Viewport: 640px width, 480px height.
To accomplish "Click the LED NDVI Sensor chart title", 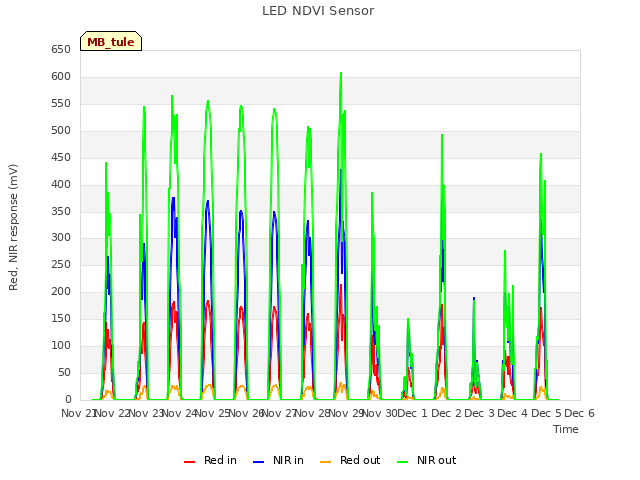I will point(318,11).
